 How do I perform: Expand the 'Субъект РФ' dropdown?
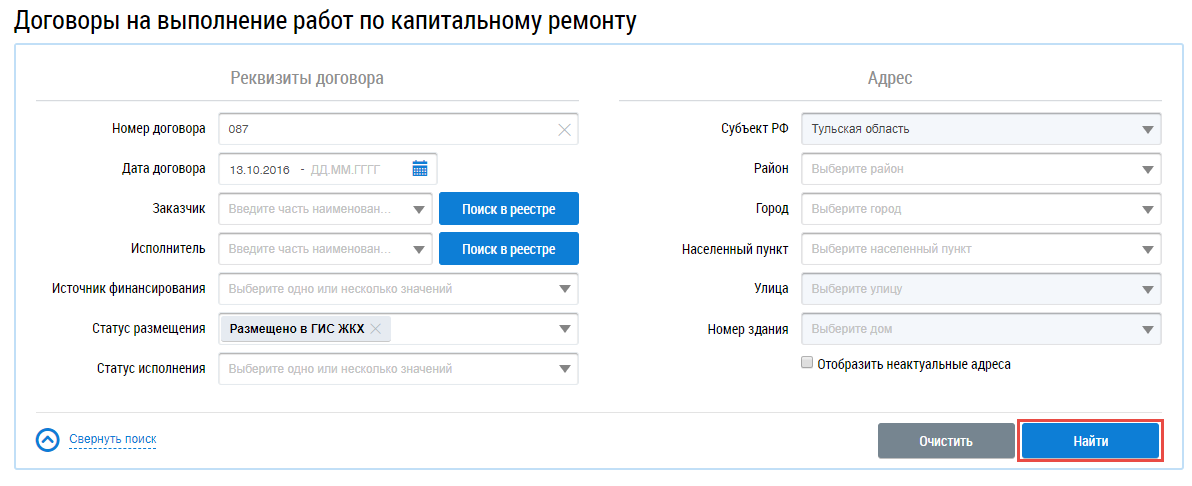1147,129
